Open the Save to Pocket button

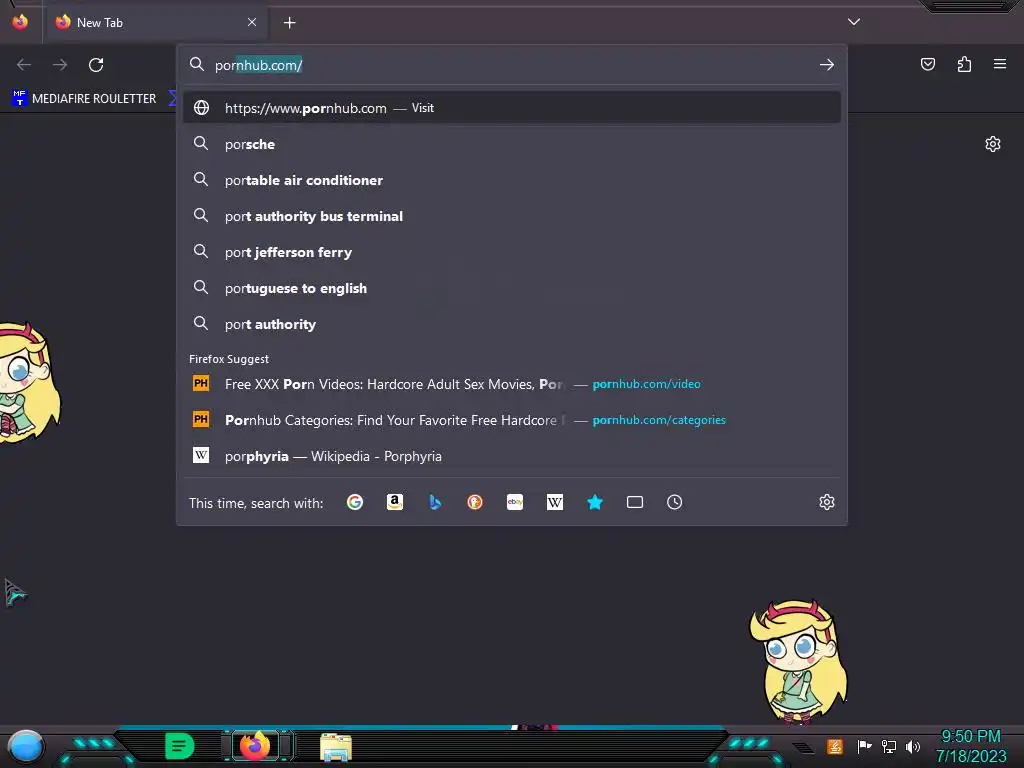[928, 64]
